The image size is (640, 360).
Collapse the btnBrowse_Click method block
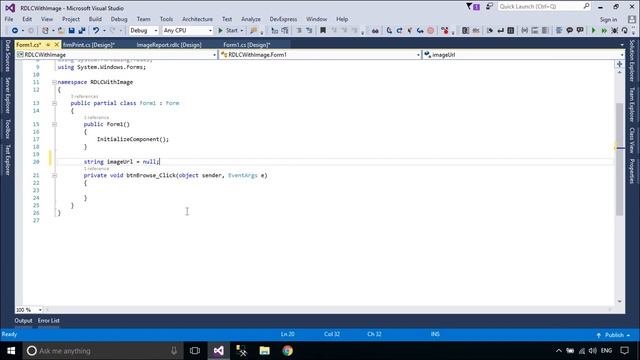click(54, 176)
